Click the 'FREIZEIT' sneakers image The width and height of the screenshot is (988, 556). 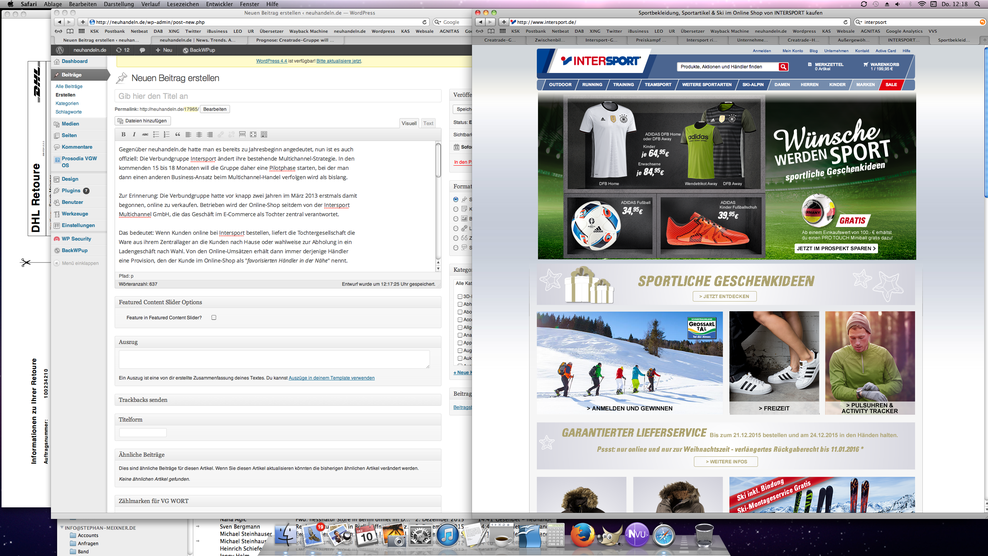774,362
